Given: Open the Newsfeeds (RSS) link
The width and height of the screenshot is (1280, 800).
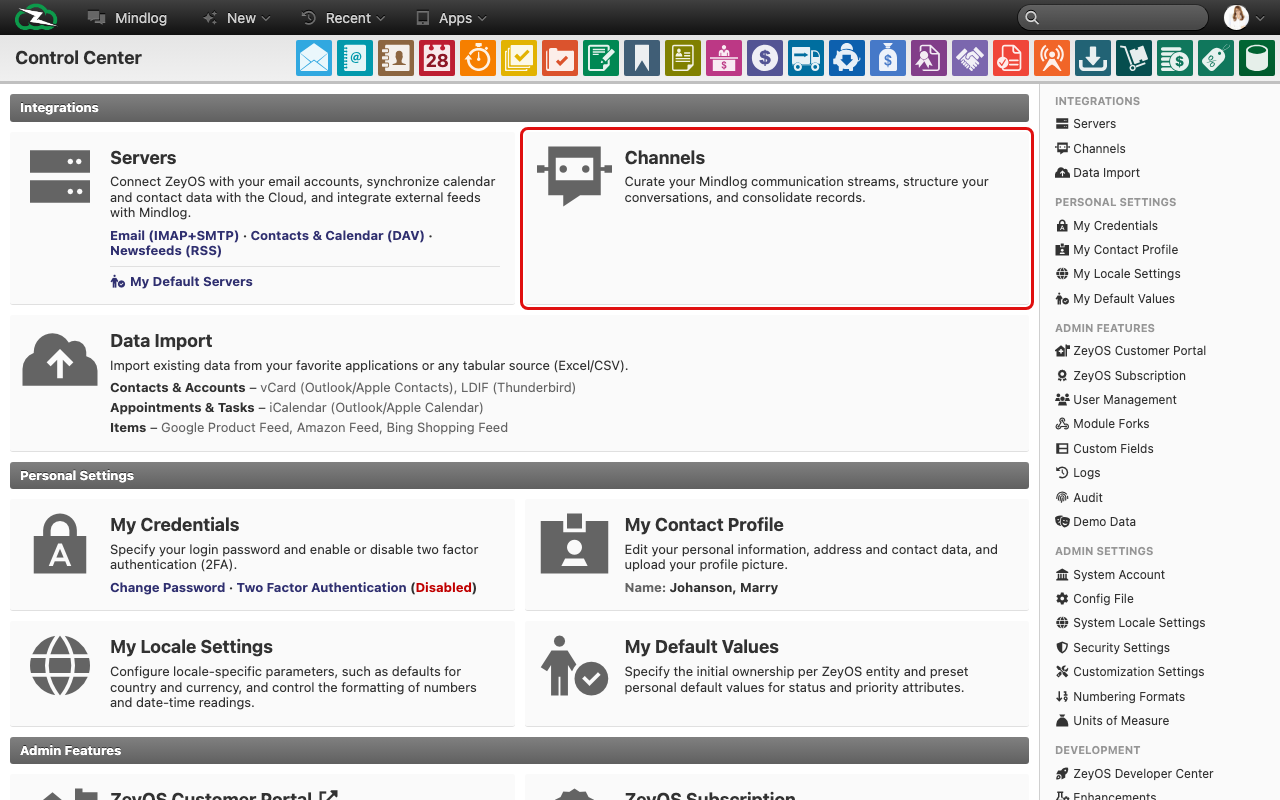Looking at the screenshot, I should click(166, 250).
